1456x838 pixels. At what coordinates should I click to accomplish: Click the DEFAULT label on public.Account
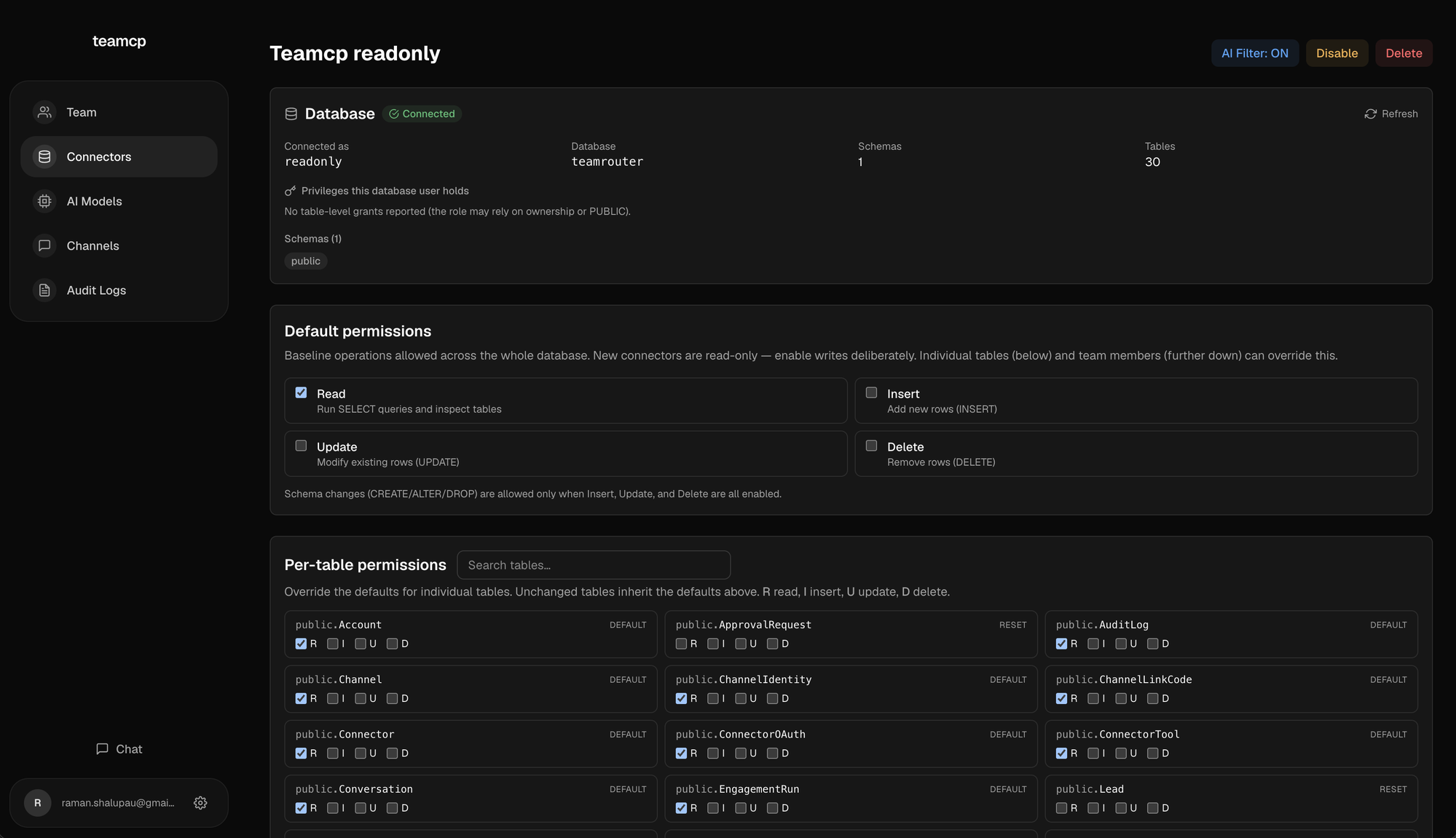click(628, 625)
